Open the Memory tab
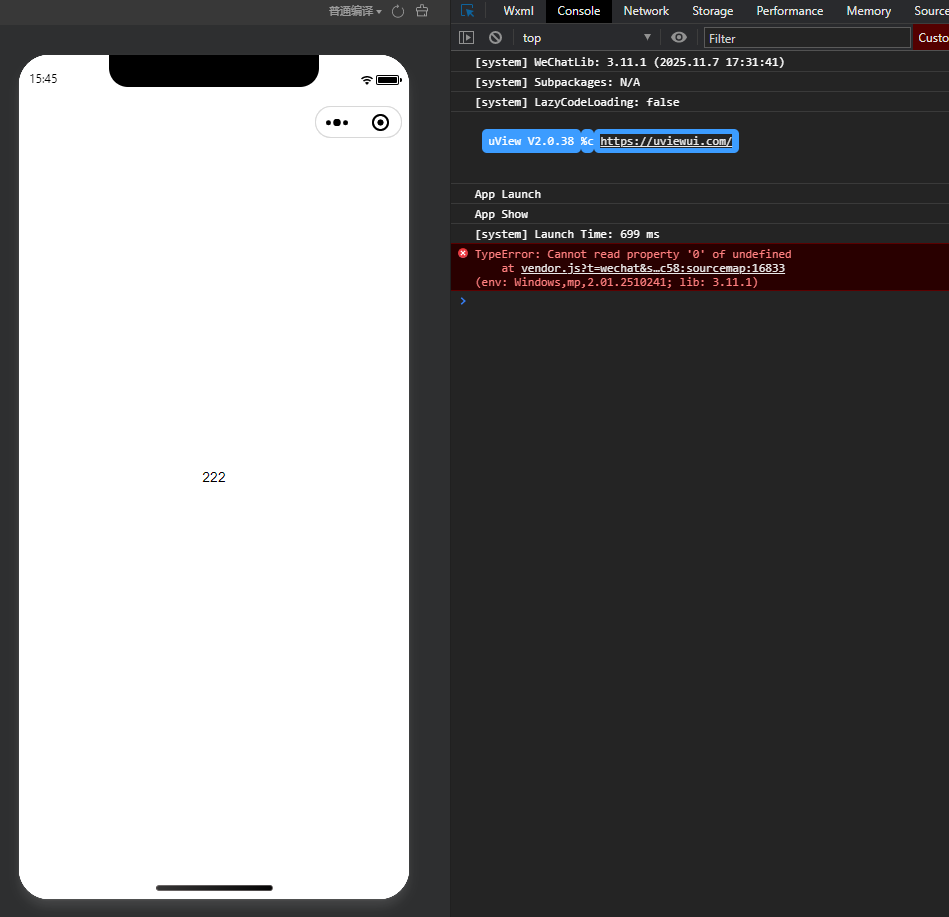Screen dimensions: 949x917 point(868,11)
